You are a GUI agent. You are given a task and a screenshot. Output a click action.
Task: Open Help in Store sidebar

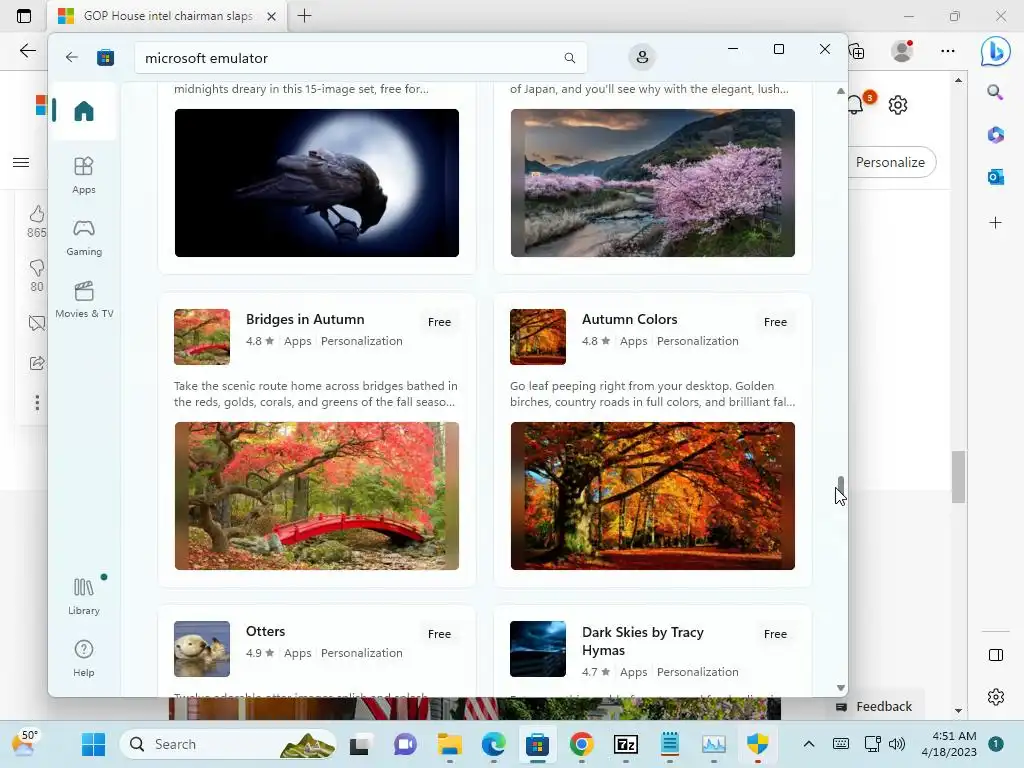84,658
